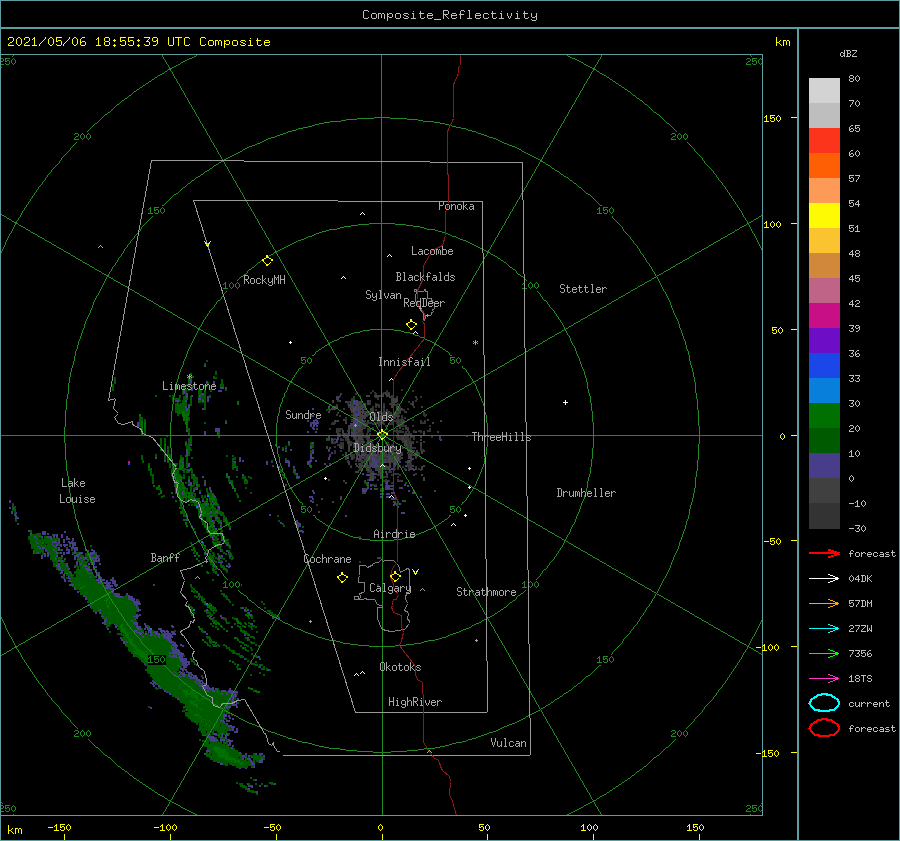Select the magenta 39-42 dBZ color band
The height and width of the screenshot is (841, 900).
pos(824,315)
